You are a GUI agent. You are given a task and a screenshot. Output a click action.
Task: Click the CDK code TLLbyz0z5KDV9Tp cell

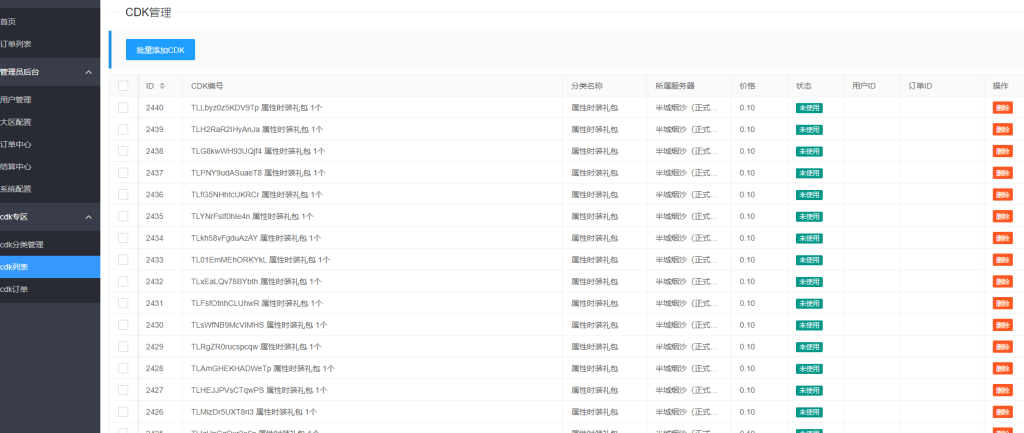pos(225,108)
